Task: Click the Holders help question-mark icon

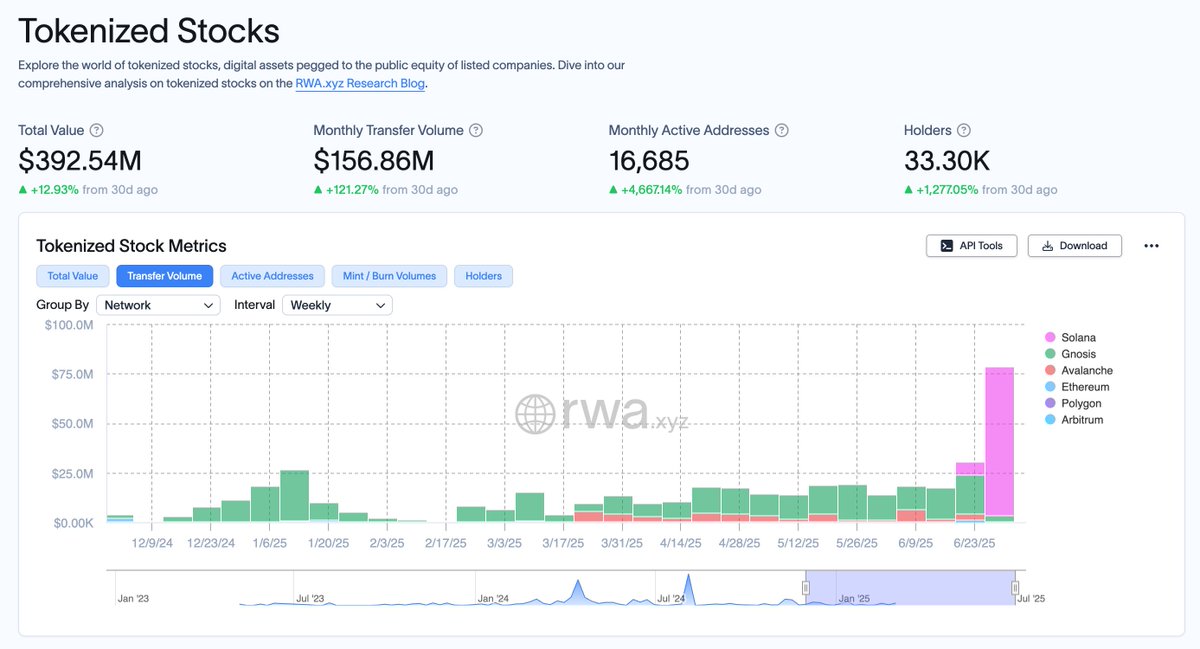Action: point(963,131)
